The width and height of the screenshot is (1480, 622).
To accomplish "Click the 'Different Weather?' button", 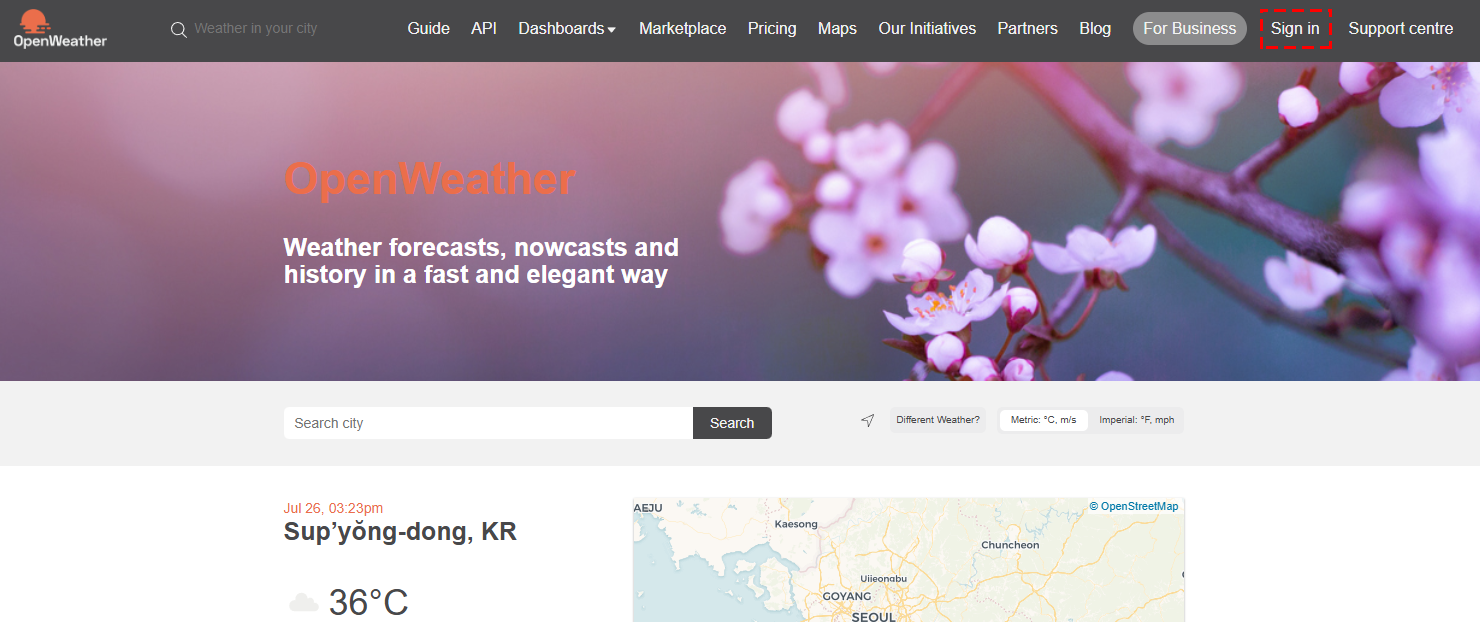I will tap(938, 420).
